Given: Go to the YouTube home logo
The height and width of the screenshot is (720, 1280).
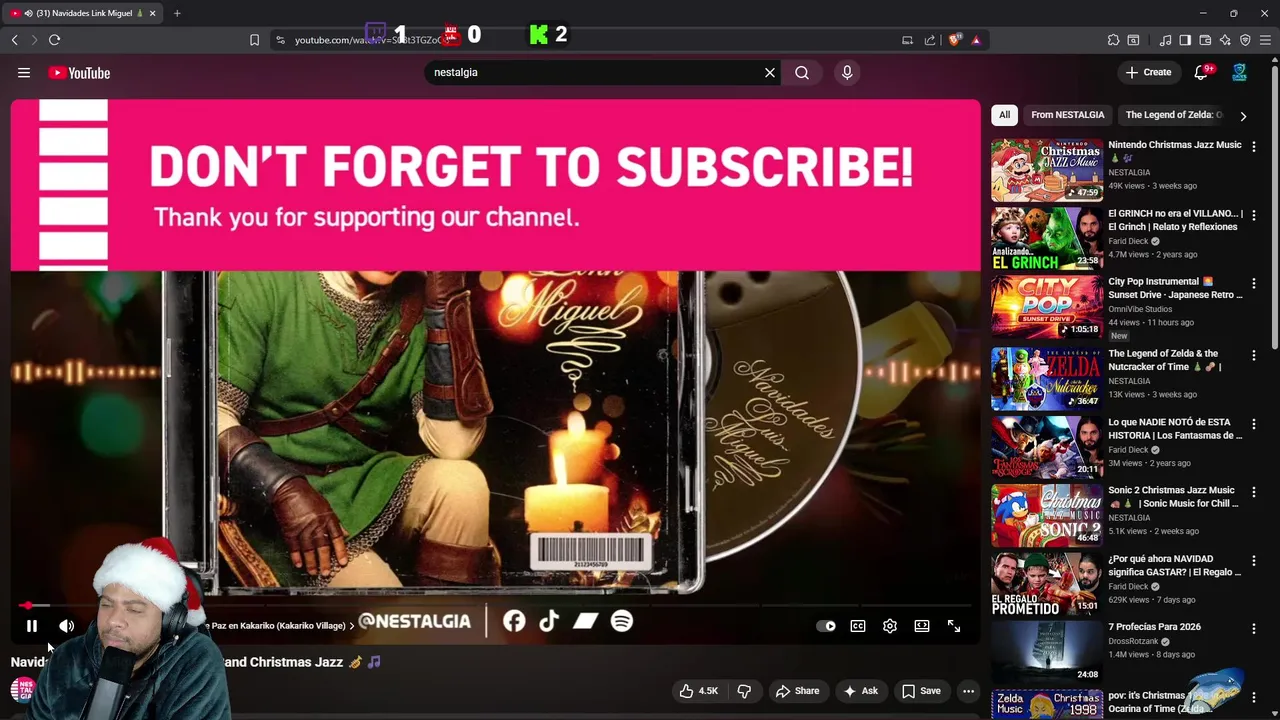Looking at the screenshot, I should pos(79,73).
